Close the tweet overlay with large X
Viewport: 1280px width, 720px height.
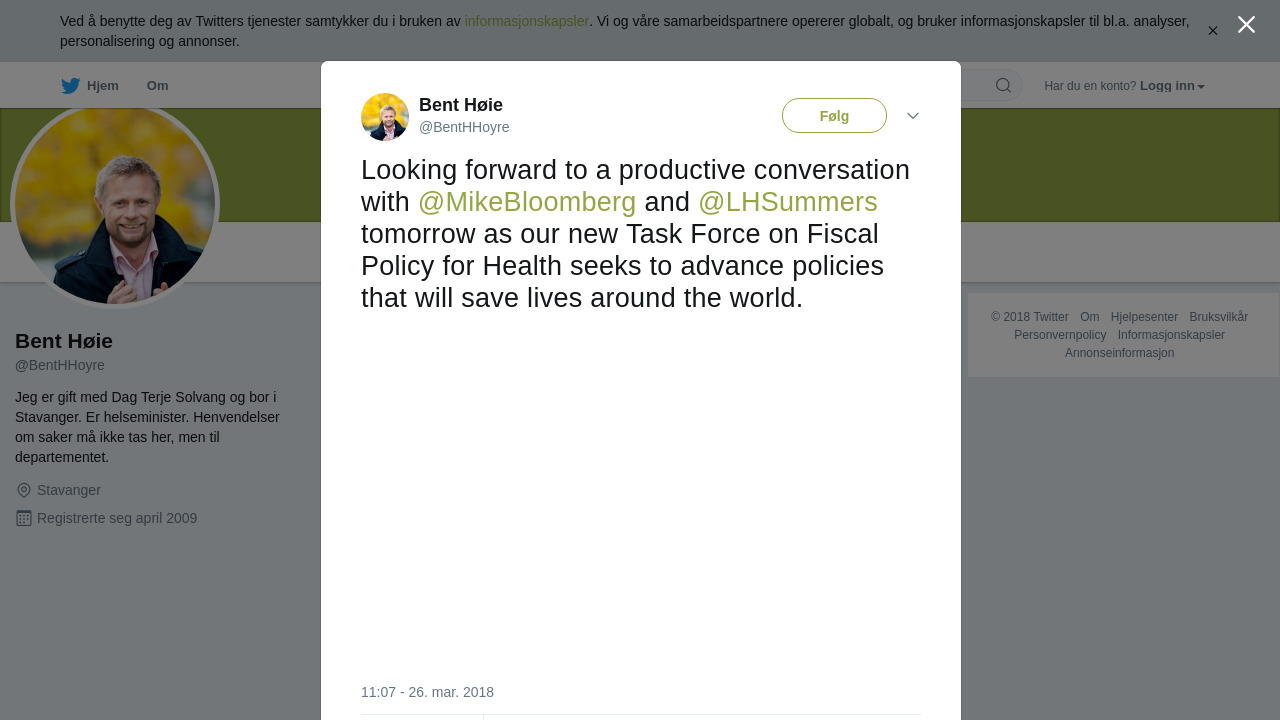(1246, 25)
